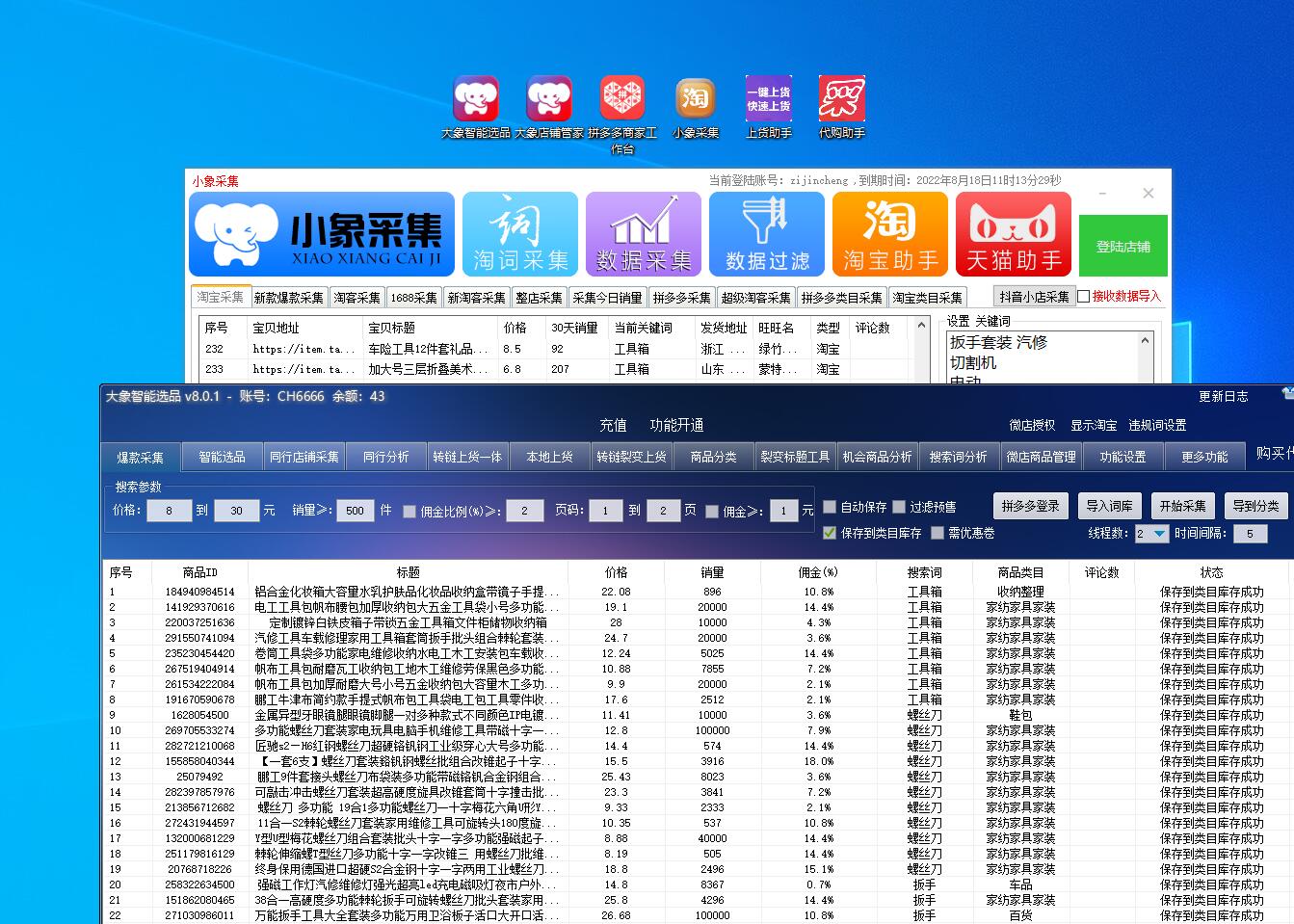The height and width of the screenshot is (924, 1294).
Task: Click 微店授权 menu item
Action: [1032, 425]
